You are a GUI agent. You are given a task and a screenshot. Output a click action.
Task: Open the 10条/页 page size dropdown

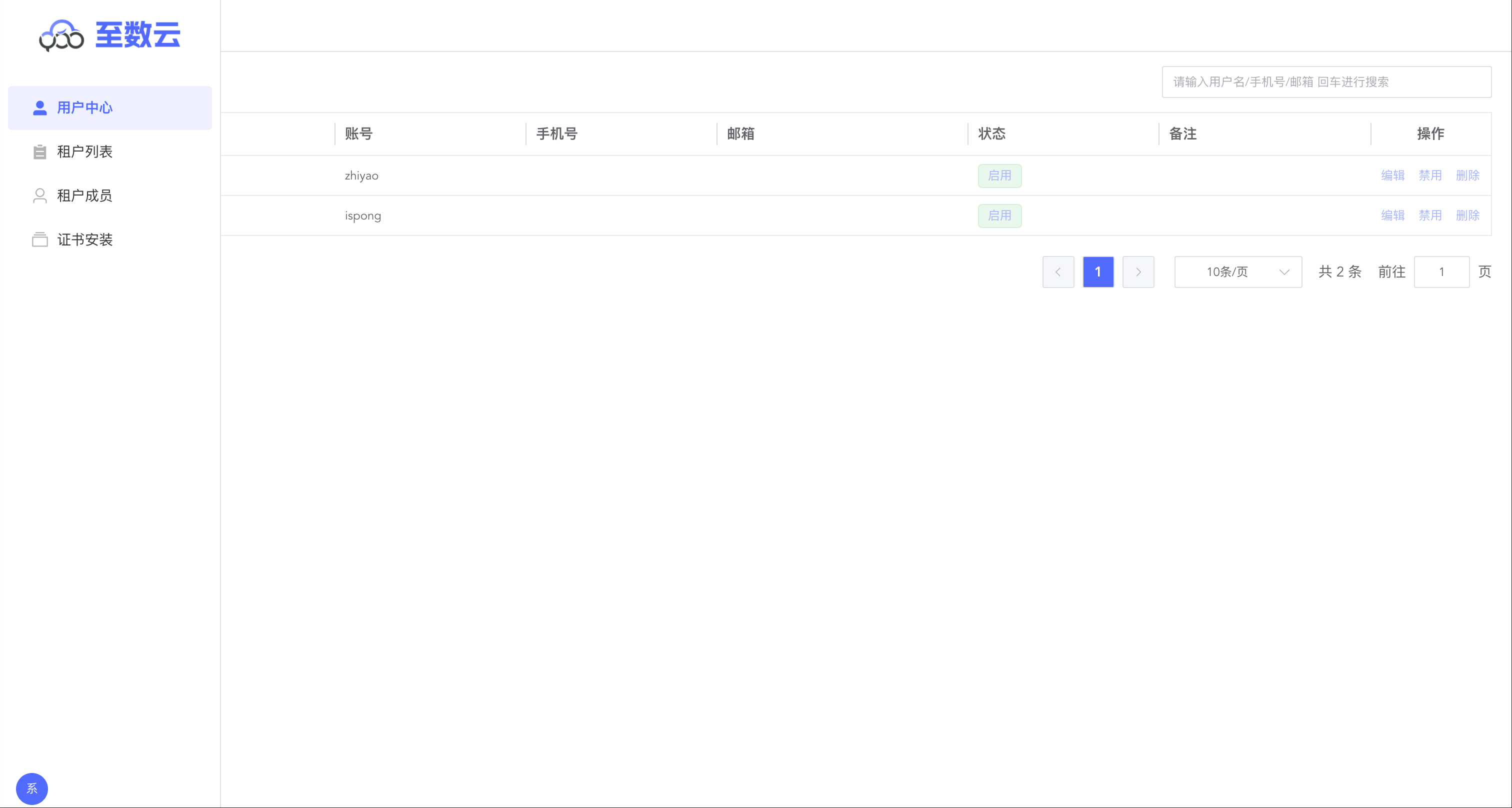click(x=1237, y=271)
